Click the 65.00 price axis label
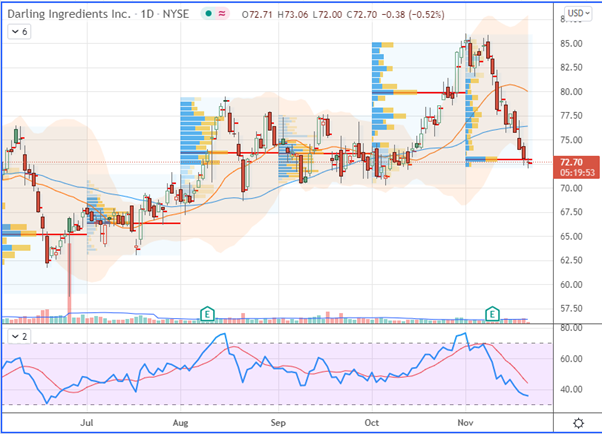This screenshot has height=434, width=602. coord(571,237)
